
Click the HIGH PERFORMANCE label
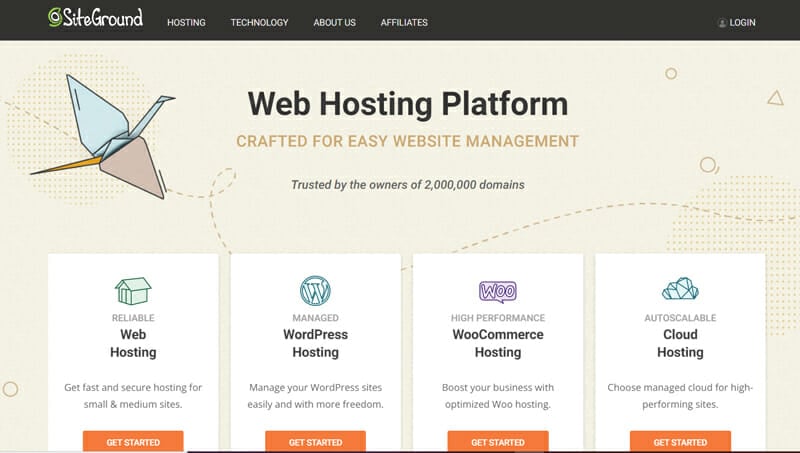[x=498, y=318]
